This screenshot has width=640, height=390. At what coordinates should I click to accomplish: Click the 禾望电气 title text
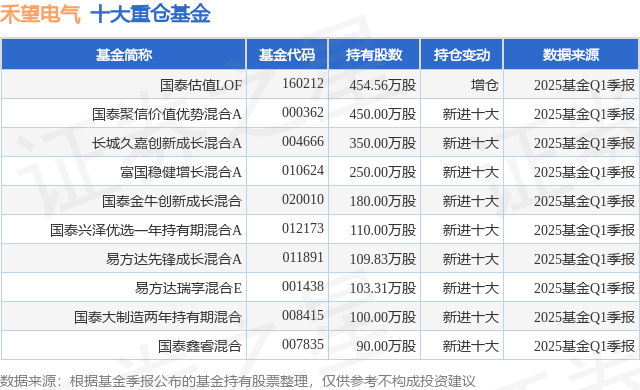pyautogui.click(x=40, y=14)
